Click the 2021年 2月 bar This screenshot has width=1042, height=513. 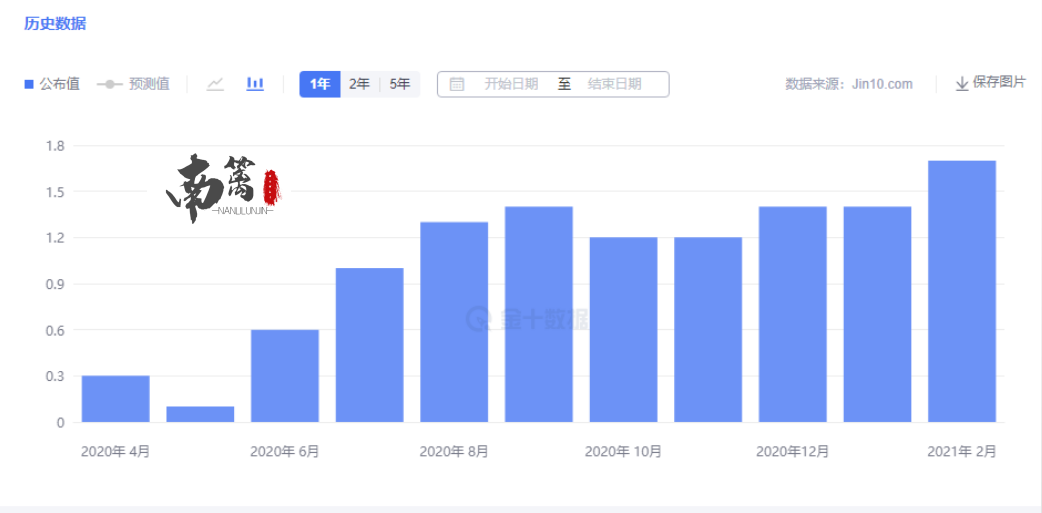[x=961, y=291]
